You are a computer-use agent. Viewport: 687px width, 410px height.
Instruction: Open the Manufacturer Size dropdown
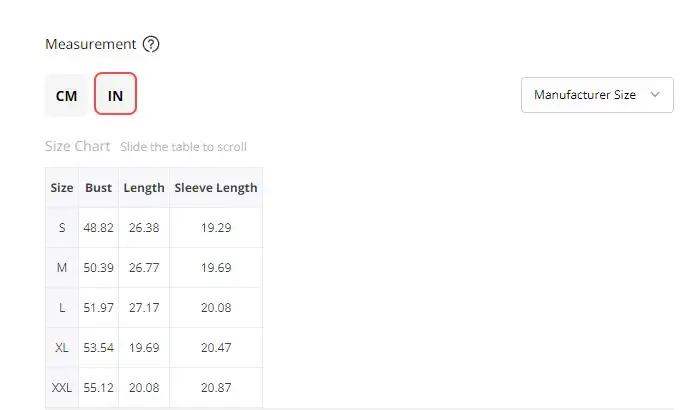pos(597,95)
